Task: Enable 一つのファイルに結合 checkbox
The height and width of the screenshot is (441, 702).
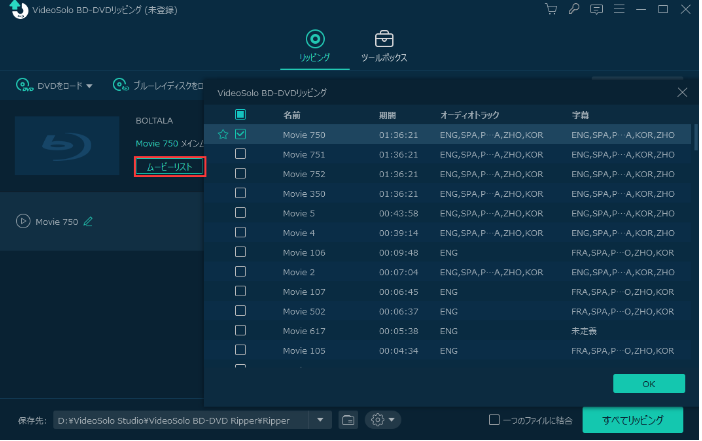Action: 494,420
